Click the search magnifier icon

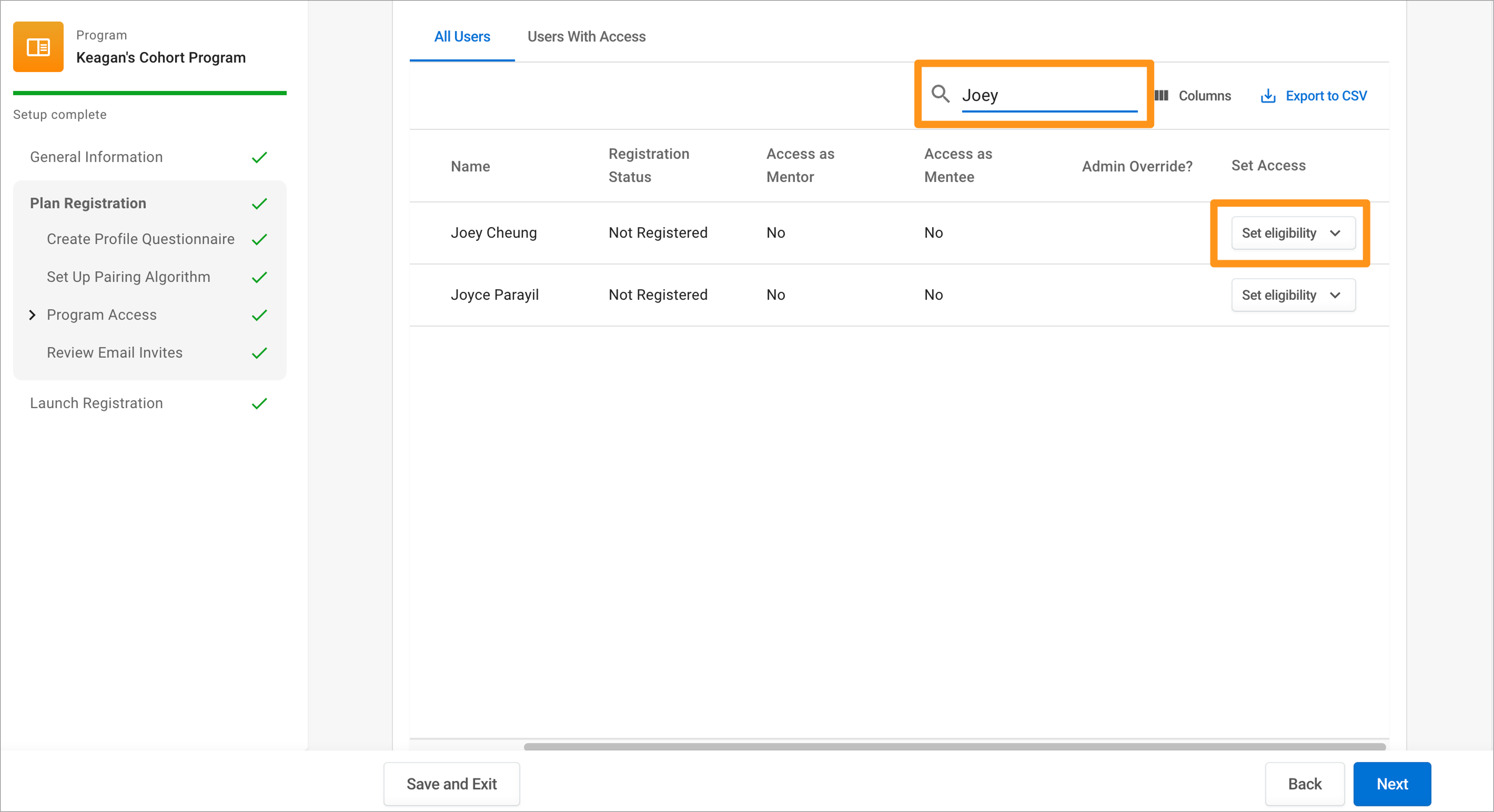(x=940, y=94)
